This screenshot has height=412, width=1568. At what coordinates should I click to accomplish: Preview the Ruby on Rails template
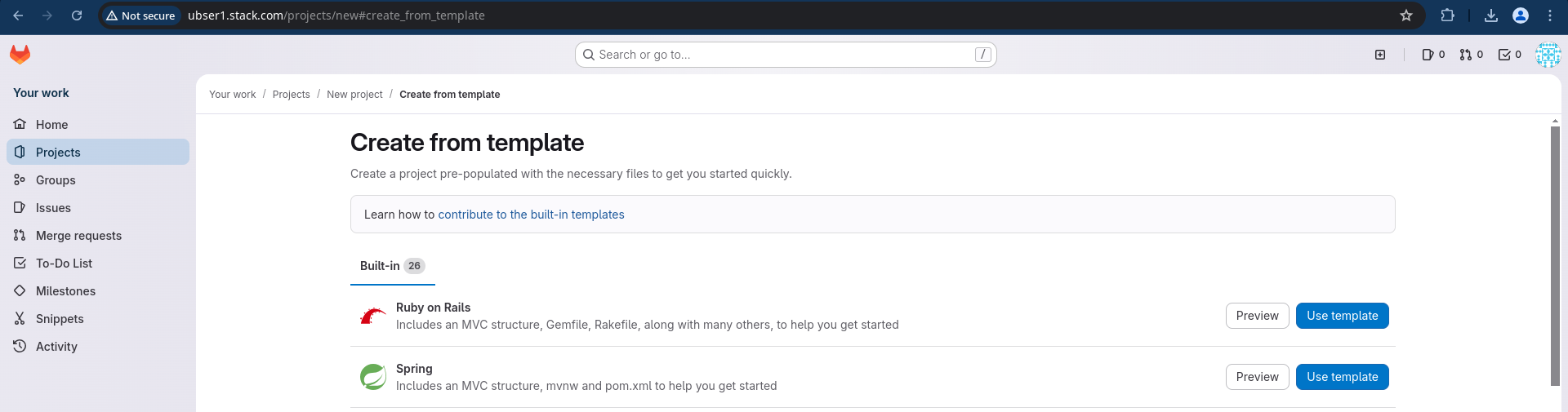[1257, 316]
